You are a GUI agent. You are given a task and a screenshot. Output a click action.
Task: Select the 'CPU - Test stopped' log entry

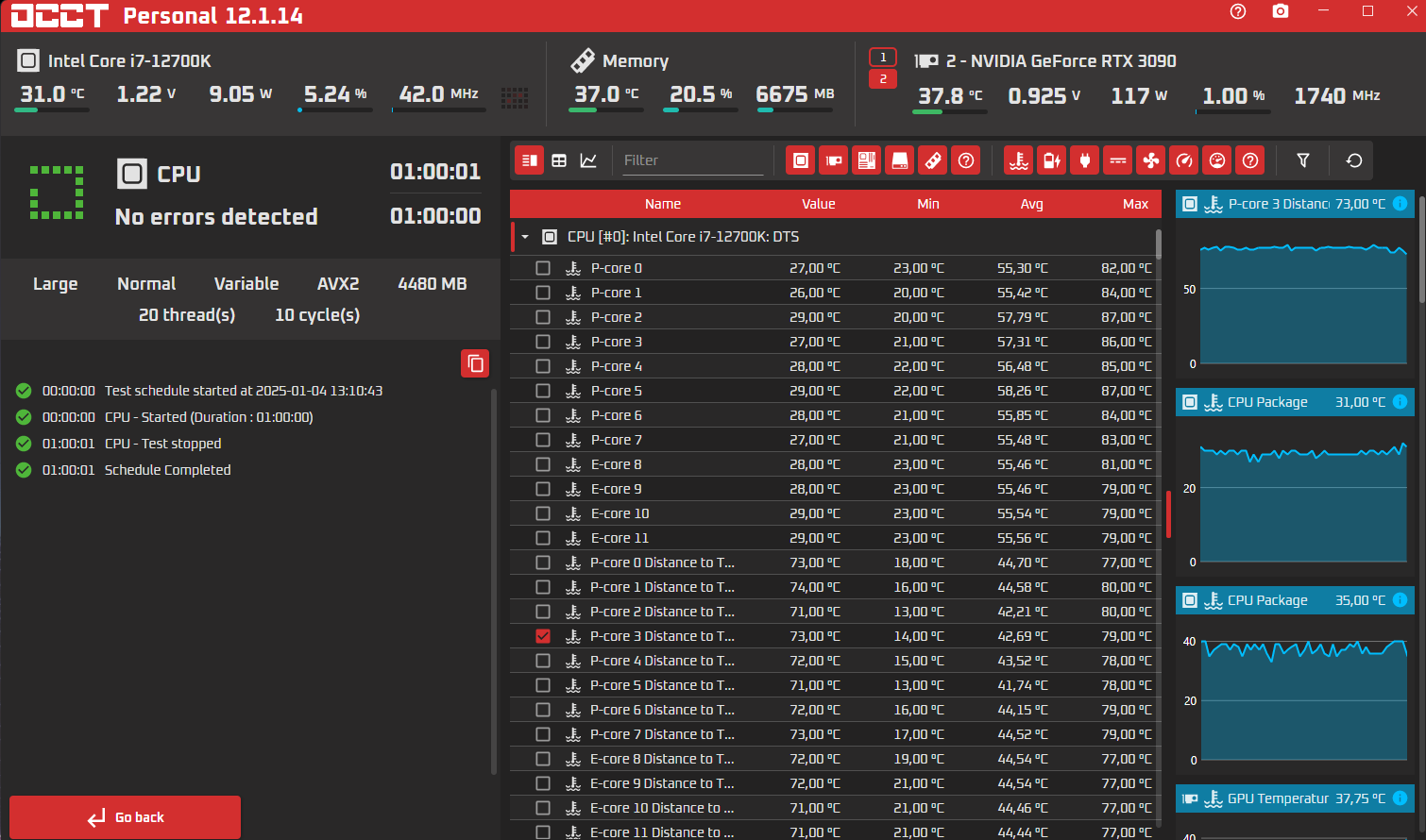click(x=163, y=444)
